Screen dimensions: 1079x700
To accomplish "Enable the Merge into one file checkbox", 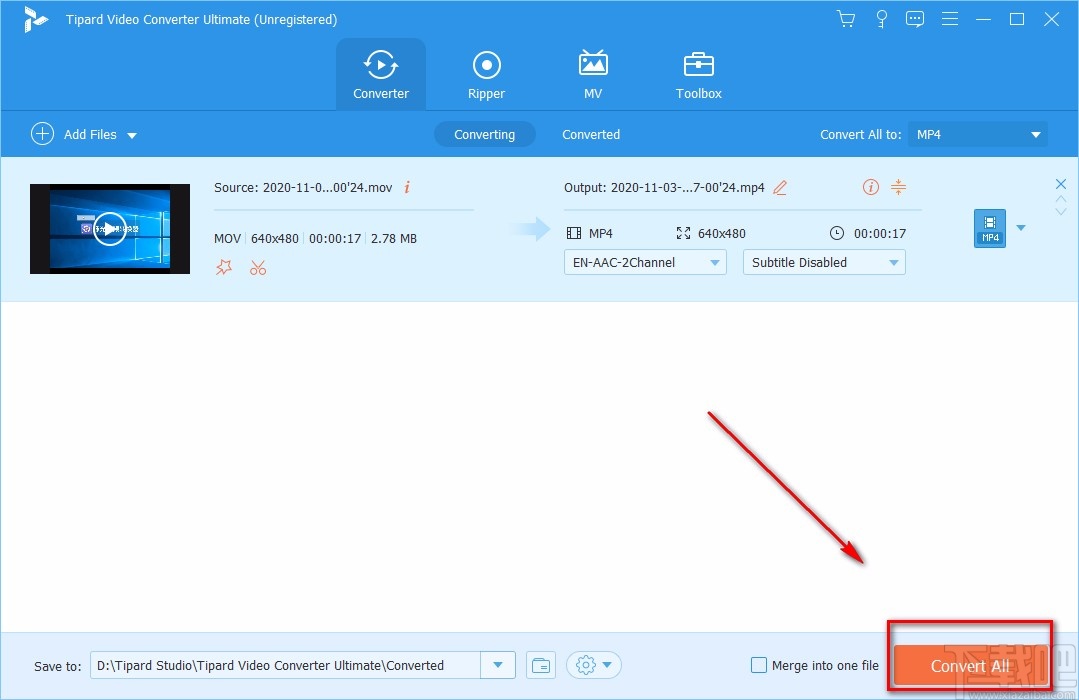I will [759, 664].
